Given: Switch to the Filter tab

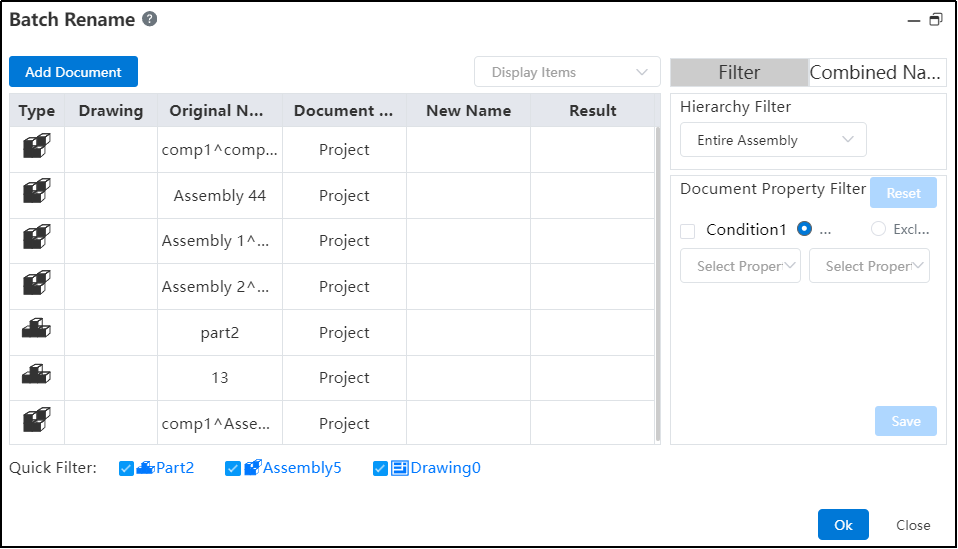Looking at the screenshot, I should pyautogui.click(x=739, y=72).
